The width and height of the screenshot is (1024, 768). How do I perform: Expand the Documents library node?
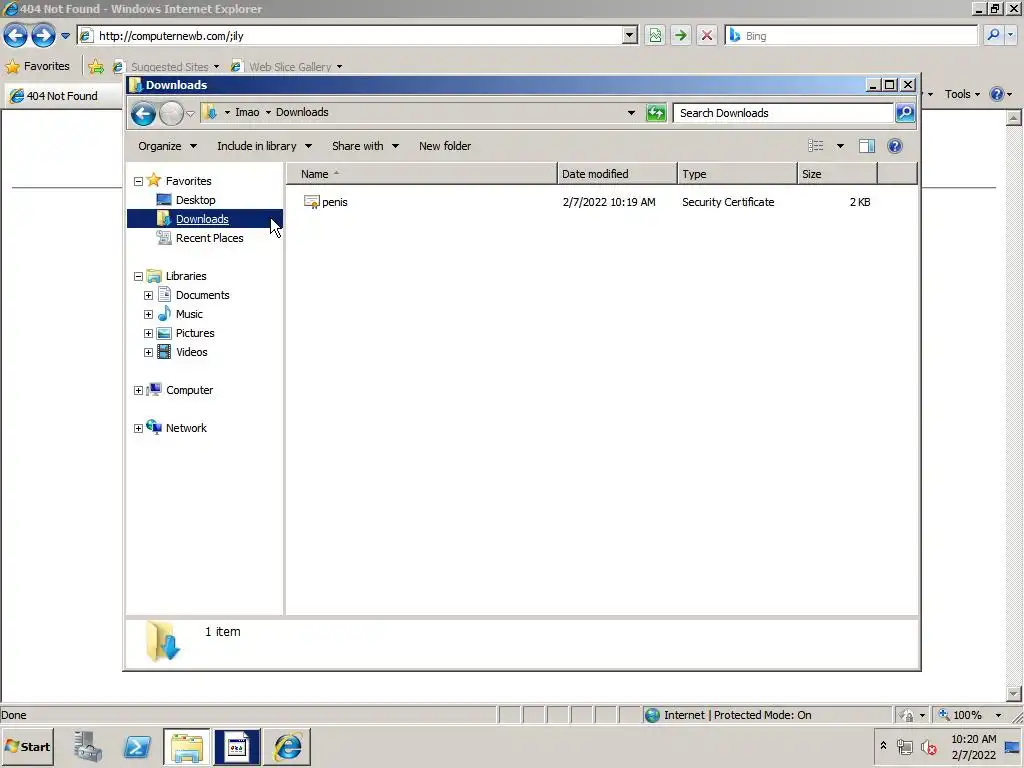coord(148,296)
